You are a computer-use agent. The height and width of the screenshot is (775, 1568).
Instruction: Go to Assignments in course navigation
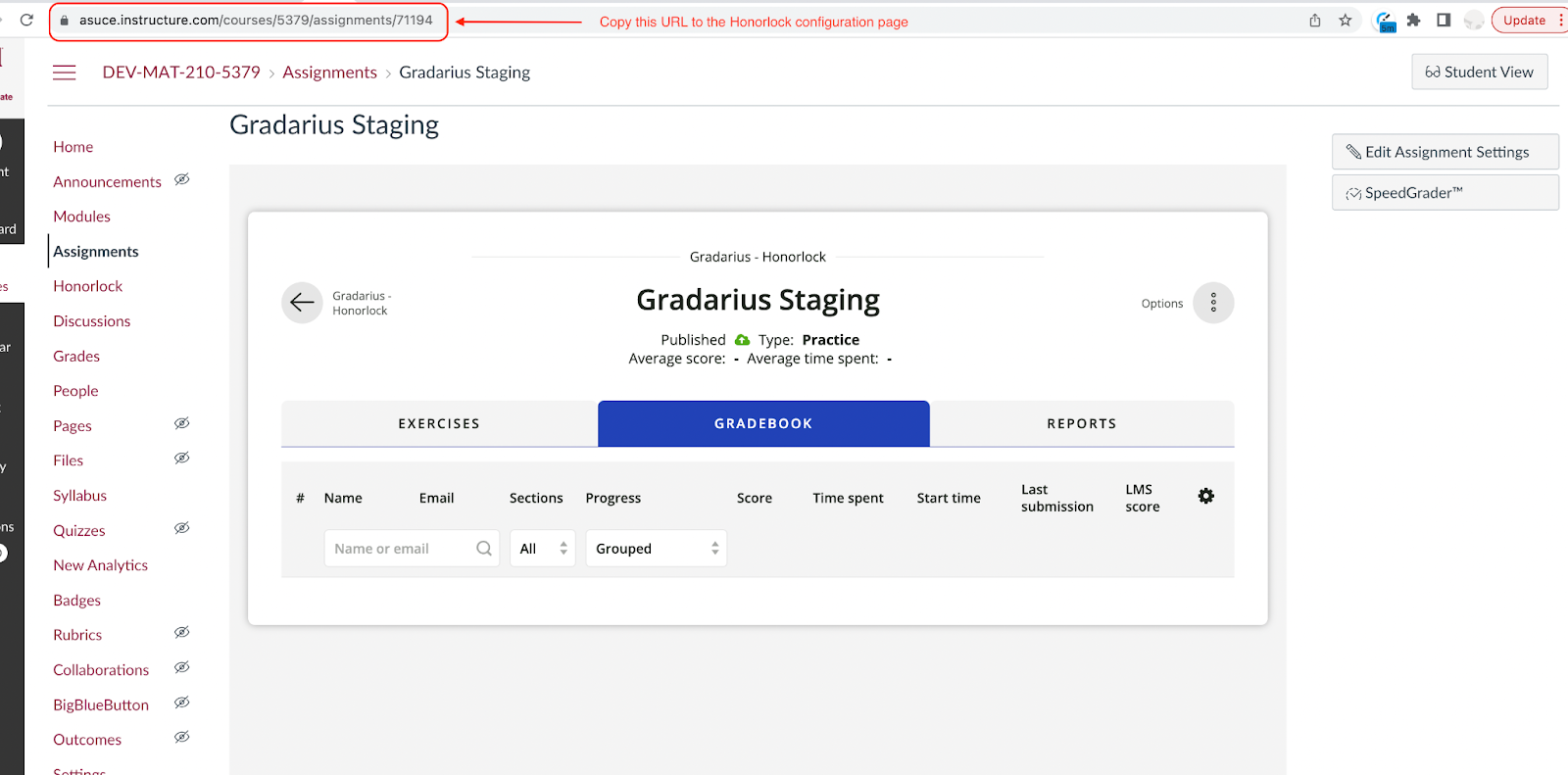[96, 252]
